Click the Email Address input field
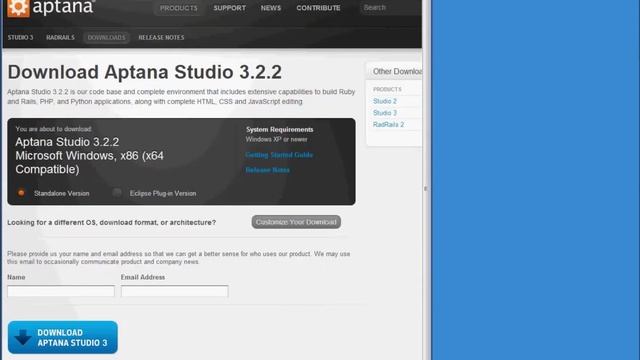 (x=174, y=291)
